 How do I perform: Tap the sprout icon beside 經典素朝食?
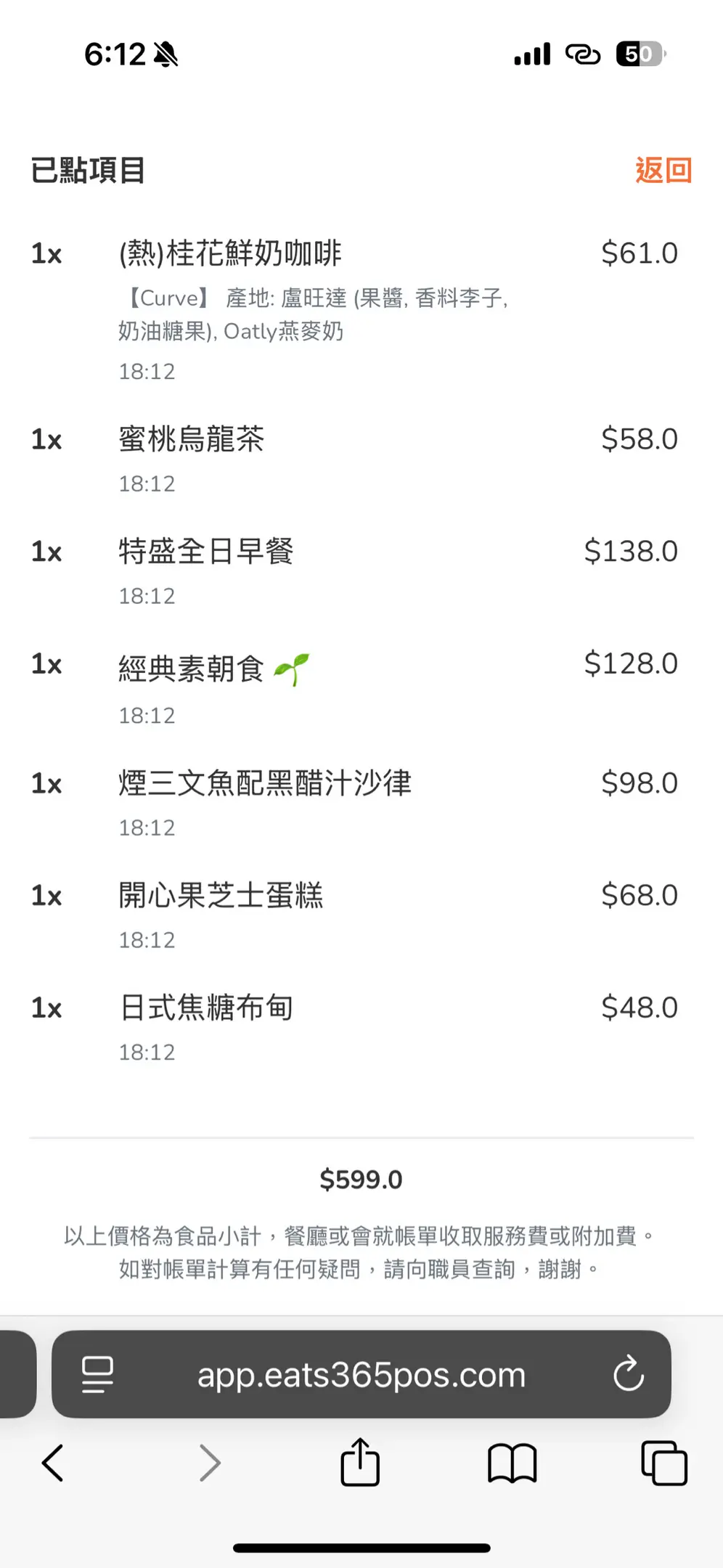coord(292,669)
